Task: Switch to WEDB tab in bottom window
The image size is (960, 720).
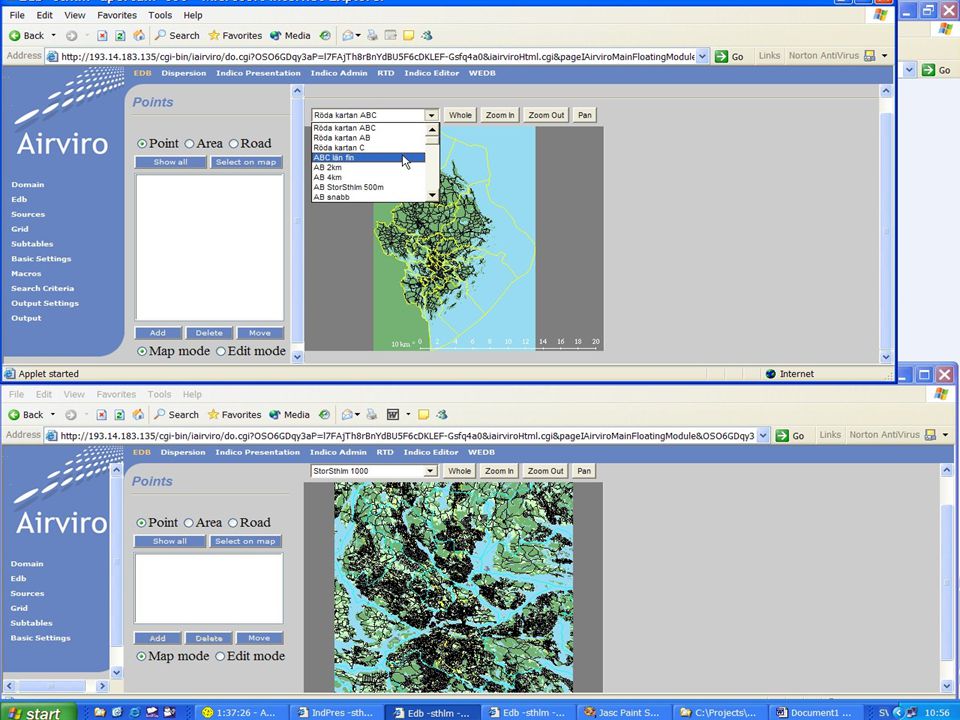Action: (481, 452)
